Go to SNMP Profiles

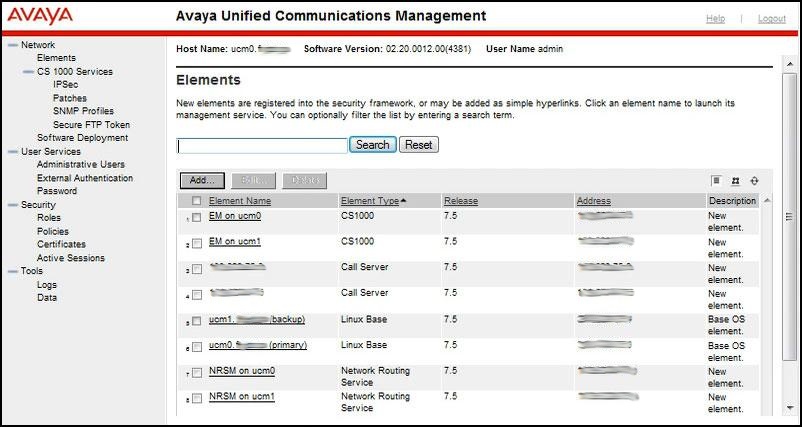click(83, 111)
